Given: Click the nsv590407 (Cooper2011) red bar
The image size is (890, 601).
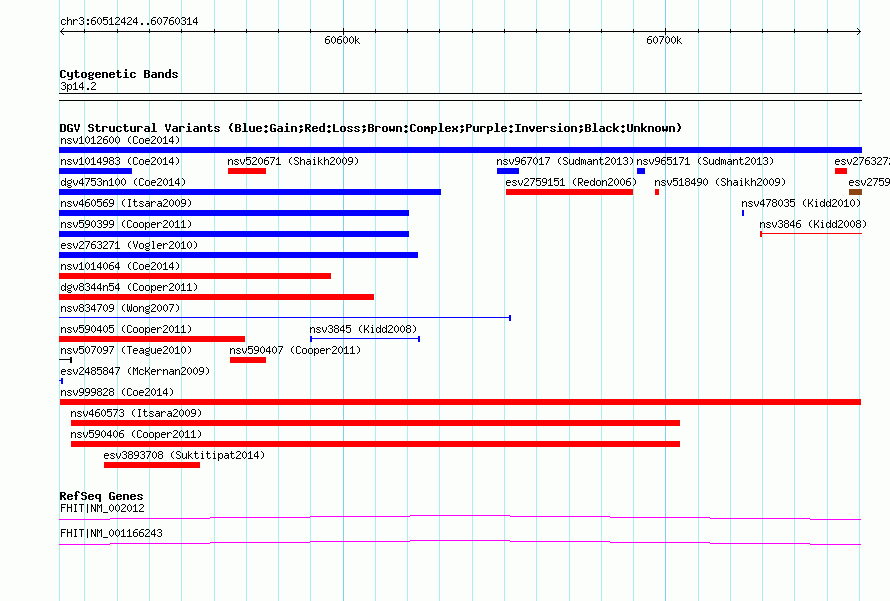Looking at the screenshot, I should [x=248, y=360].
